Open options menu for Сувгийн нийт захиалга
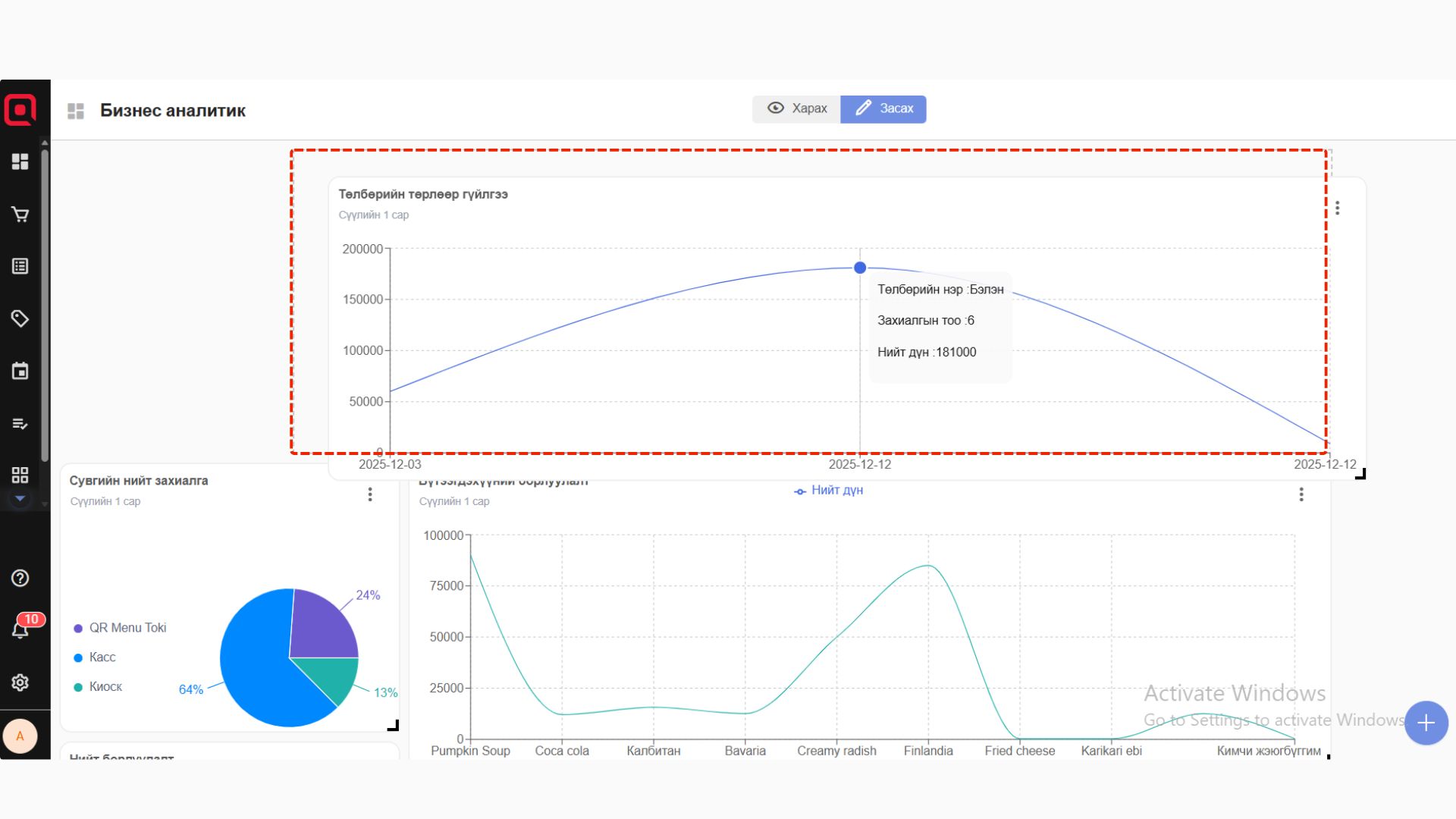This screenshot has width=1456, height=819. tap(370, 494)
